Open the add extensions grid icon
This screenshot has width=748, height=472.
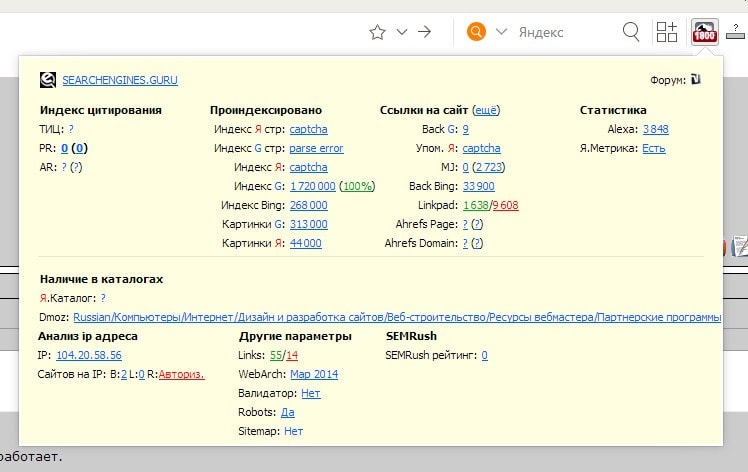tap(667, 32)
